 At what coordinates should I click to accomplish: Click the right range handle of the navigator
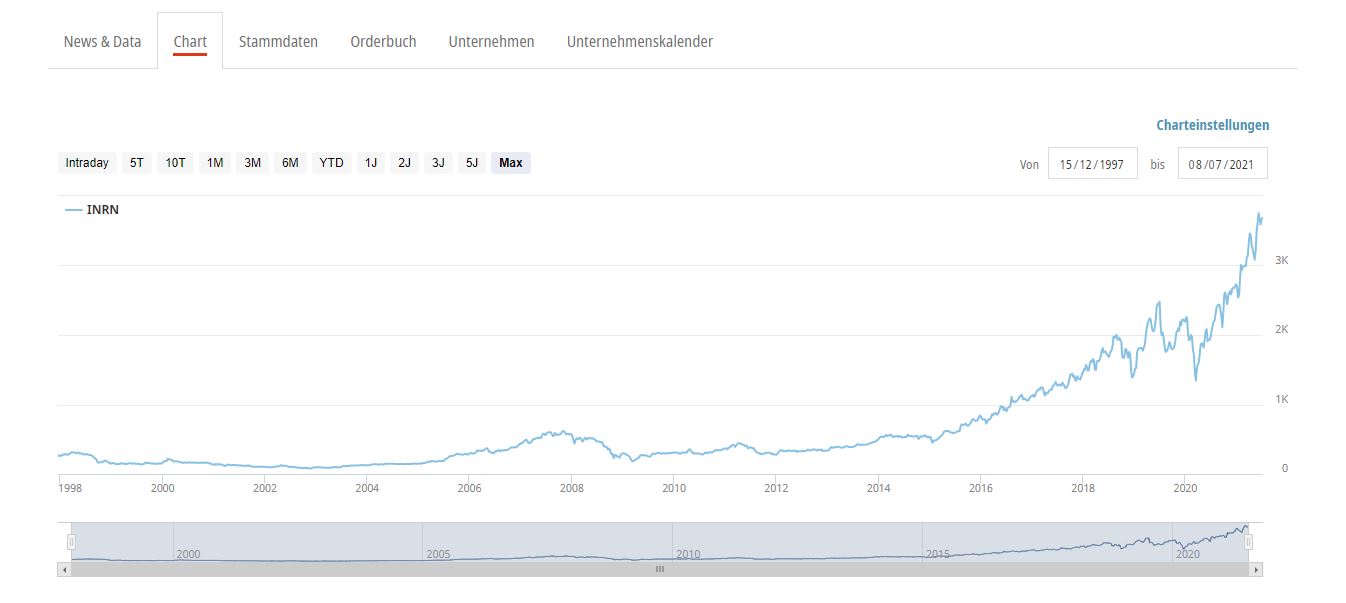click(x=1248, y=542)
